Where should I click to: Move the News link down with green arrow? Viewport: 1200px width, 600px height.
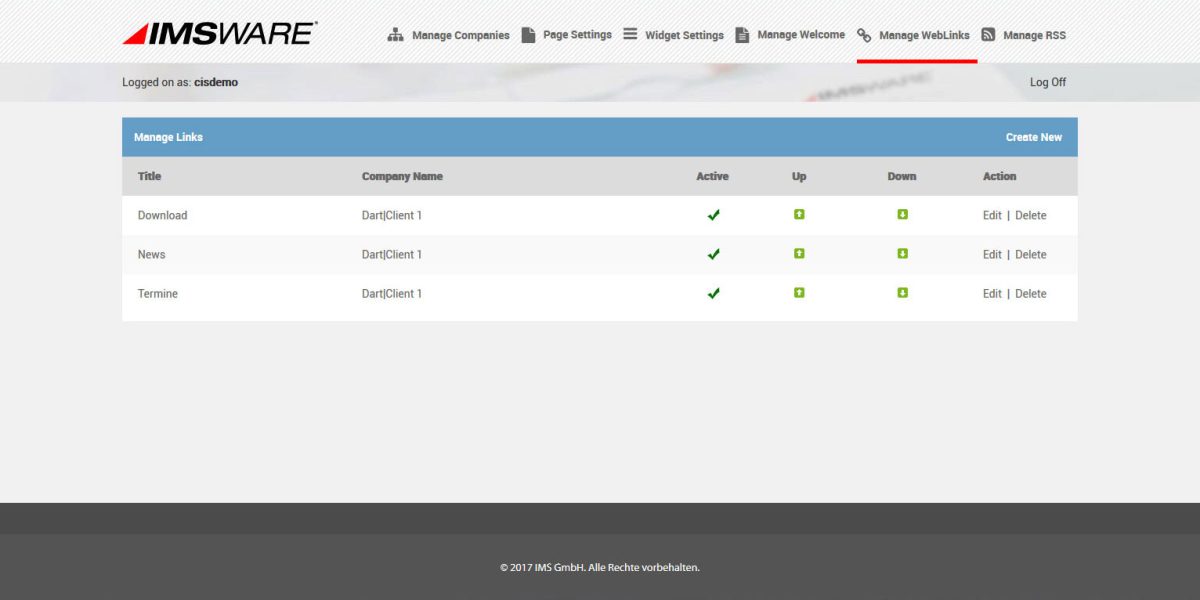click(902, 254)
